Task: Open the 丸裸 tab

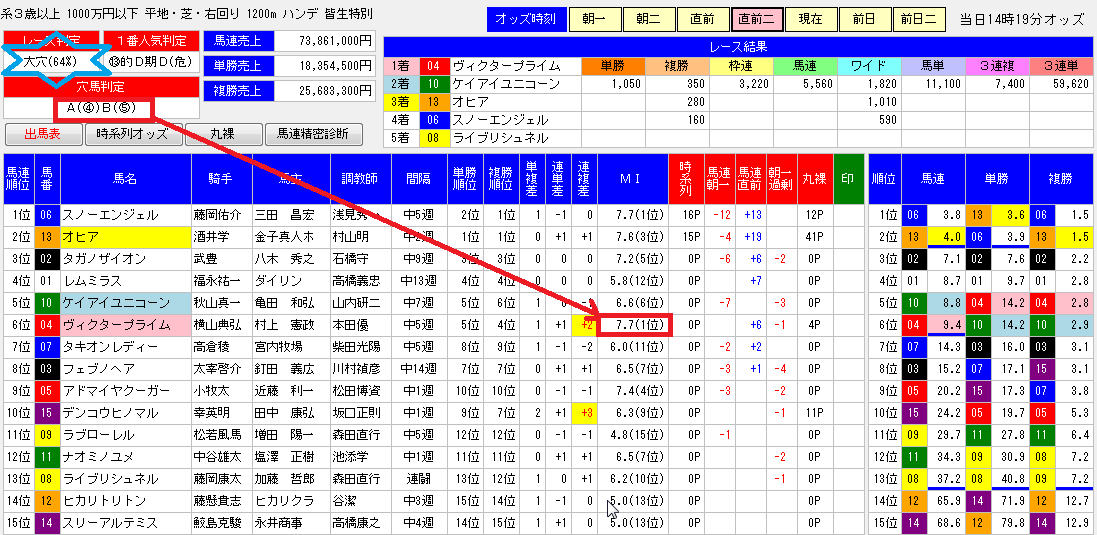Action: pos(223,134)
